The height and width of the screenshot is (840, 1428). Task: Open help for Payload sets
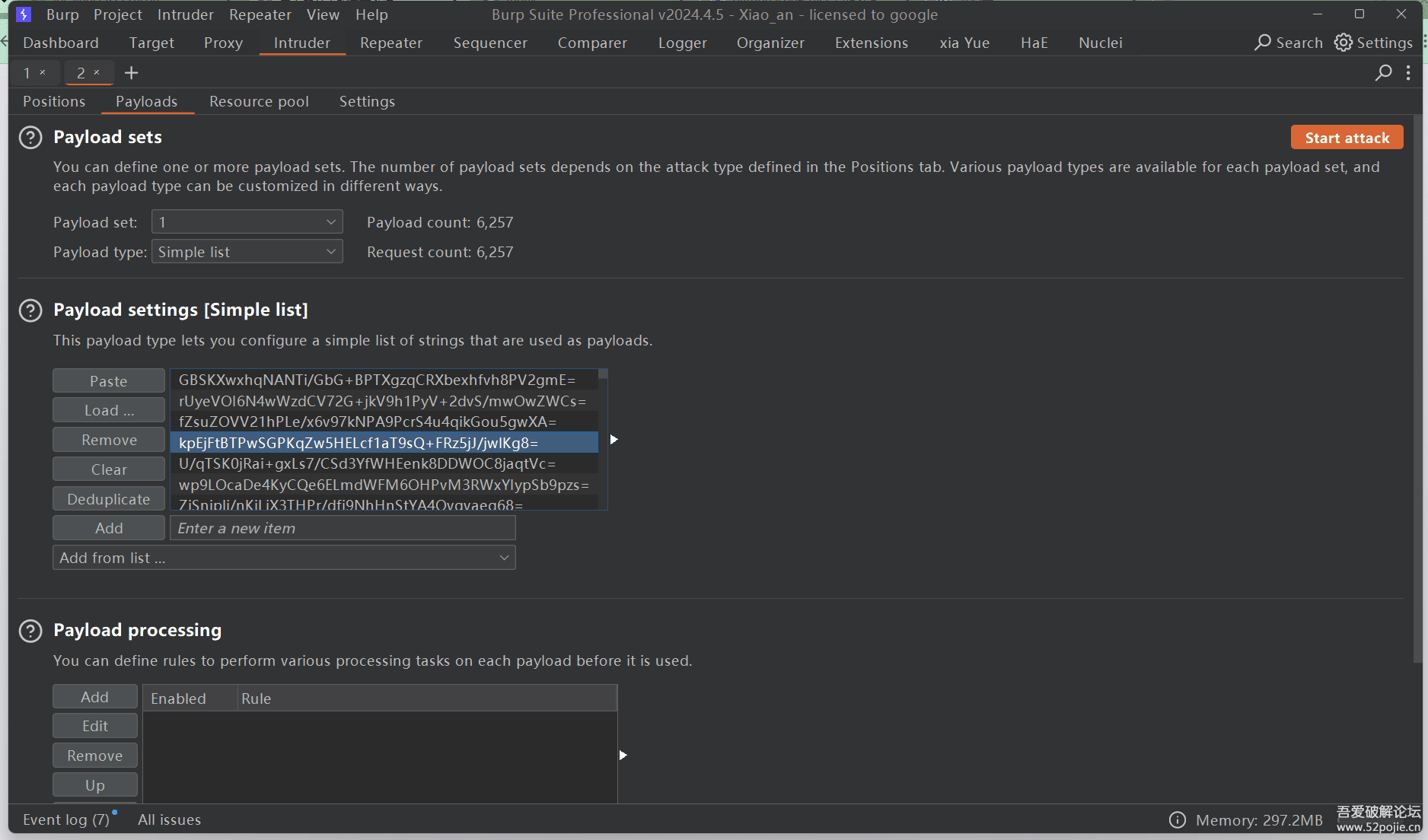(30, 138)
